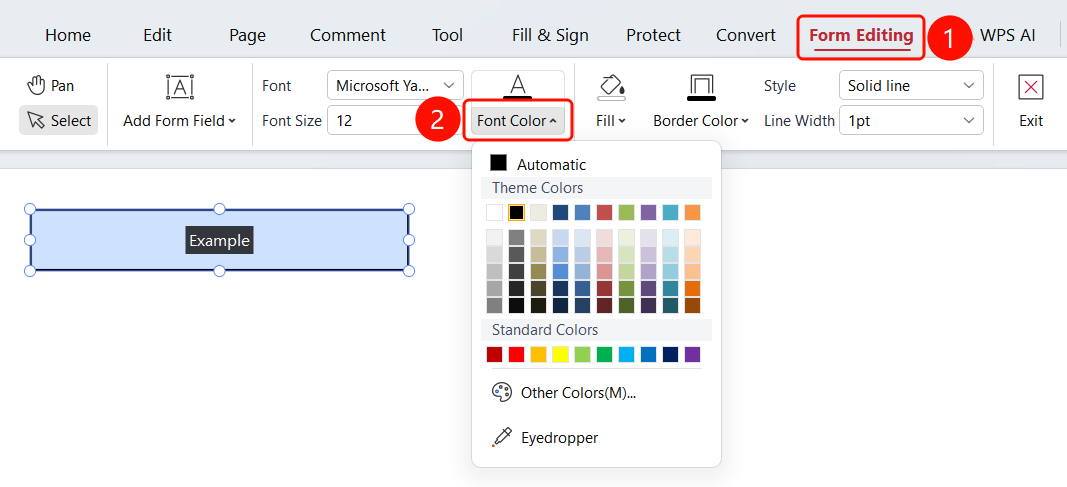Click the Fill paint bucket icon
1067x487 pixels.
click(x=611, y=87)
